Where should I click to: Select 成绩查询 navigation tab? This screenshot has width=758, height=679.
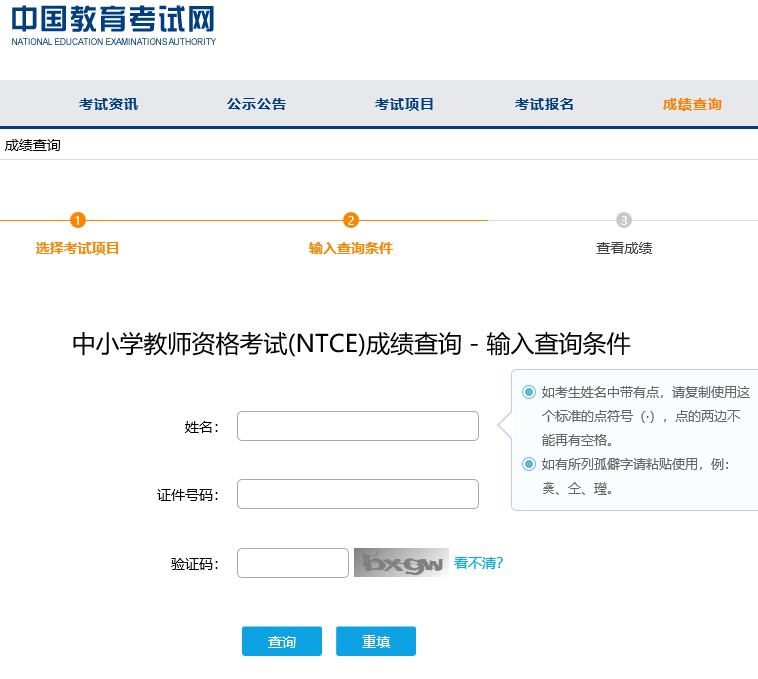tap(692, 104)
